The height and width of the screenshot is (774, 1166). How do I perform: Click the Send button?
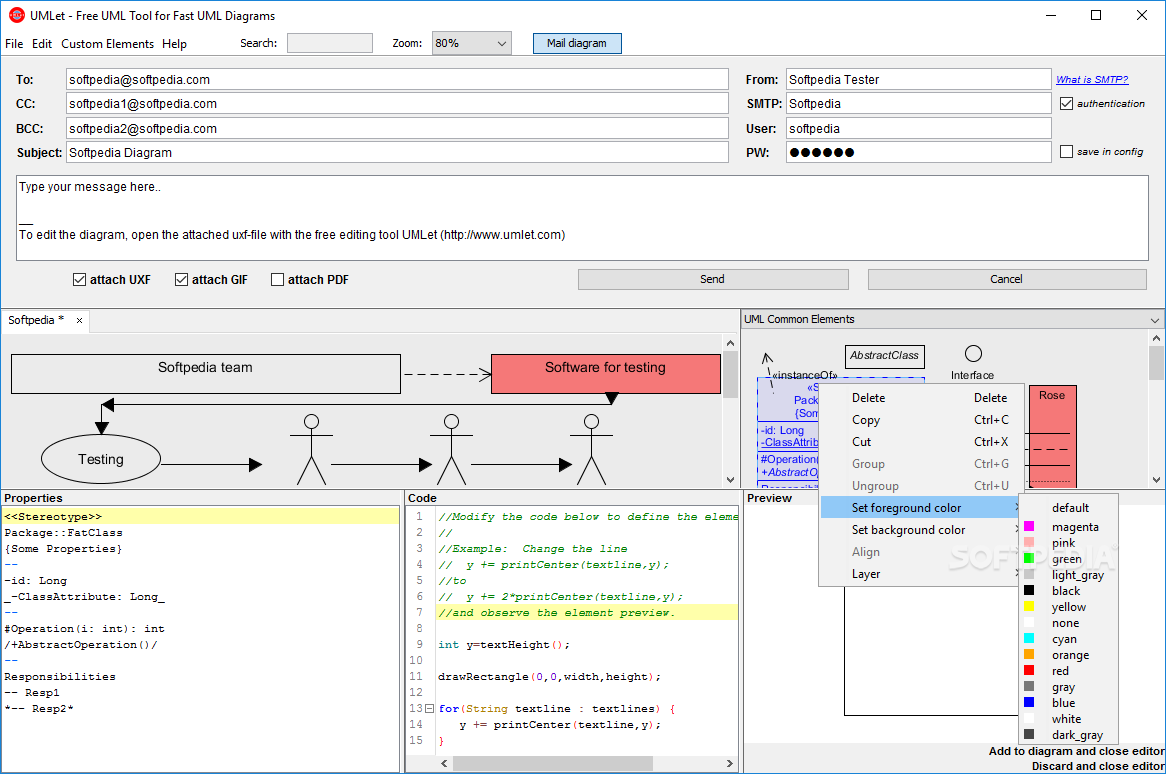(712, 279)
